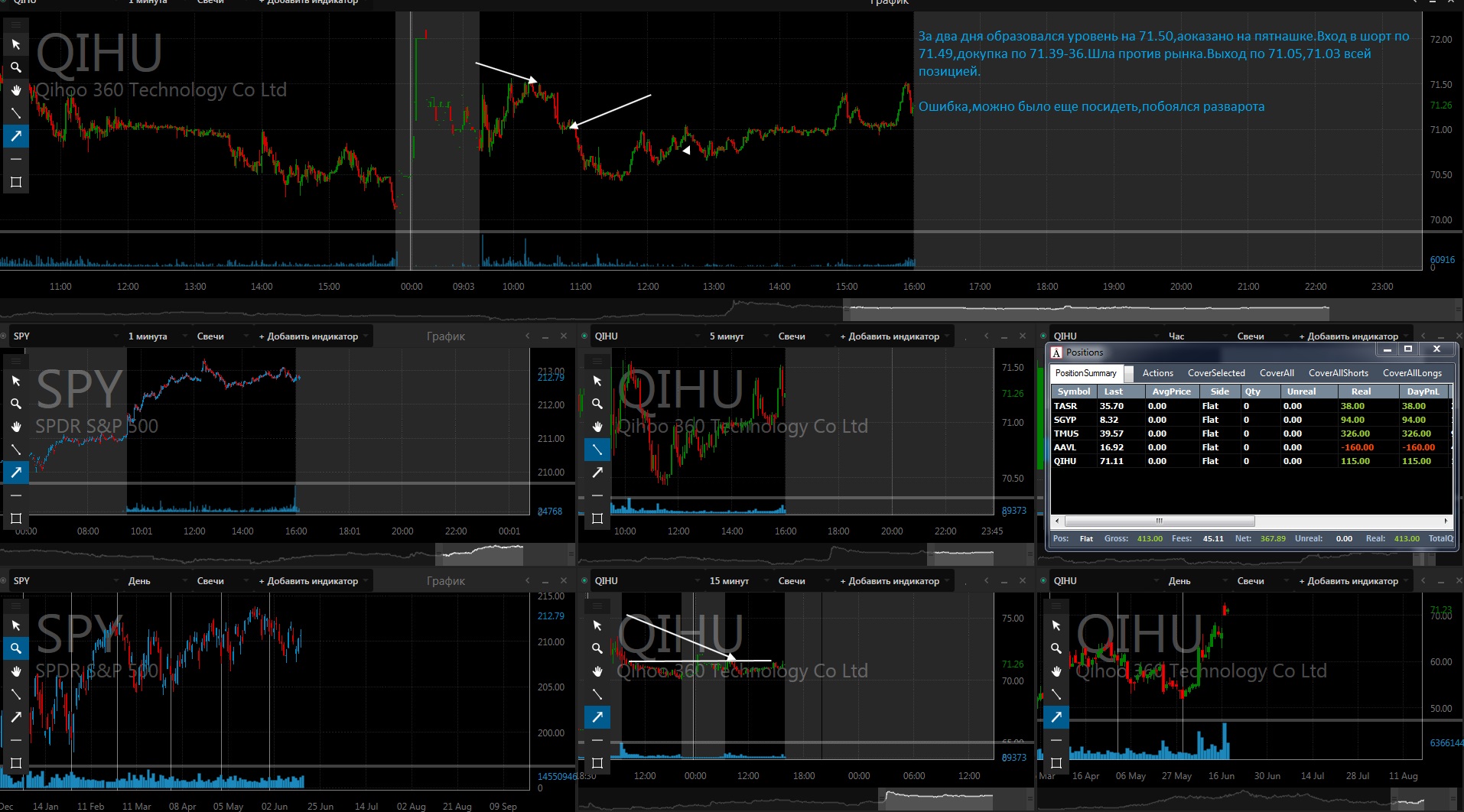1464x812 pixels.
Task: Pick the rectangle tool in the QIHU 15 минут chart
Action: [x=597, y=763]
